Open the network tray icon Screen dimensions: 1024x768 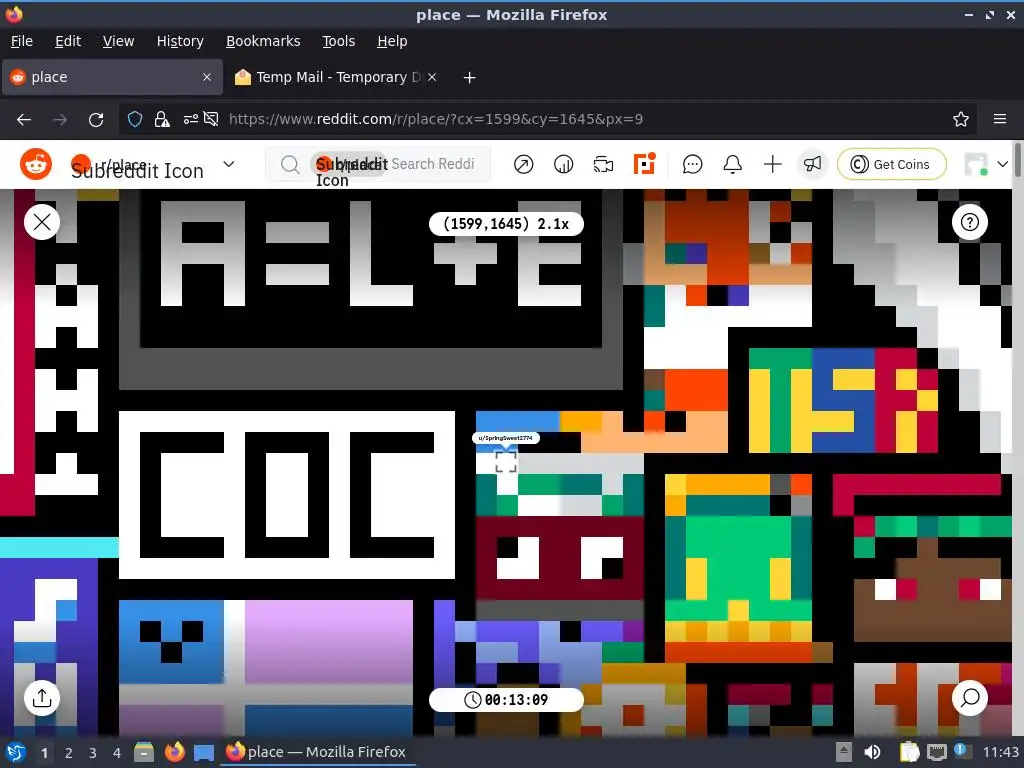coord(937,752)
